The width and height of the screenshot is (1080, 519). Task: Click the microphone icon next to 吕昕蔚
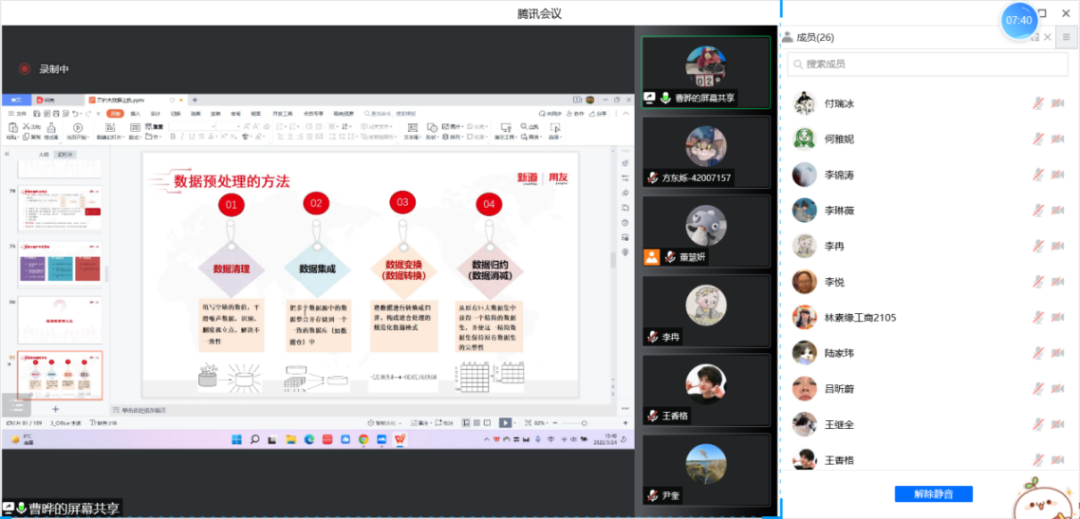click(1039, 389)
